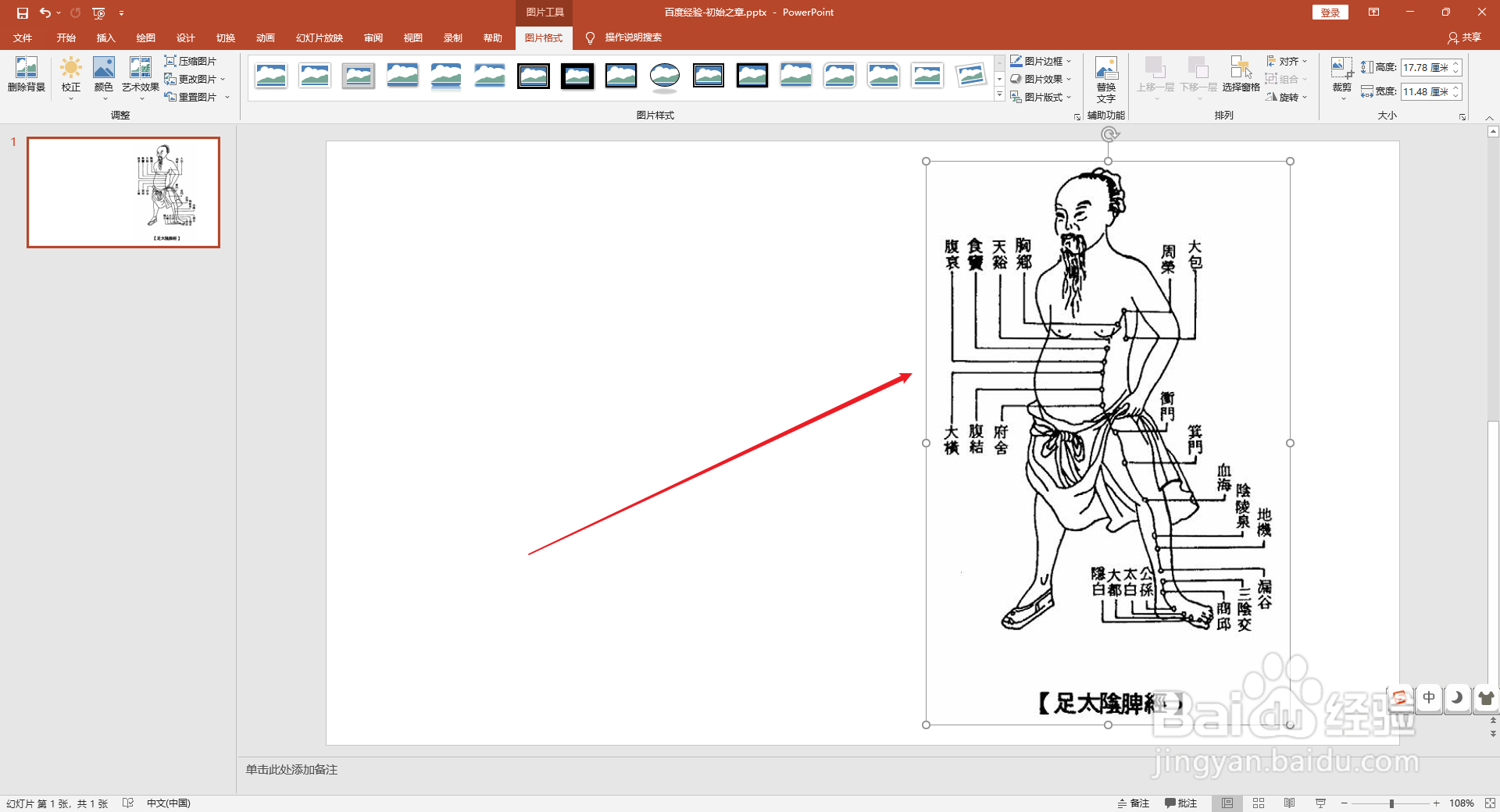Select slide 1 thumbnail

point(123,192)
